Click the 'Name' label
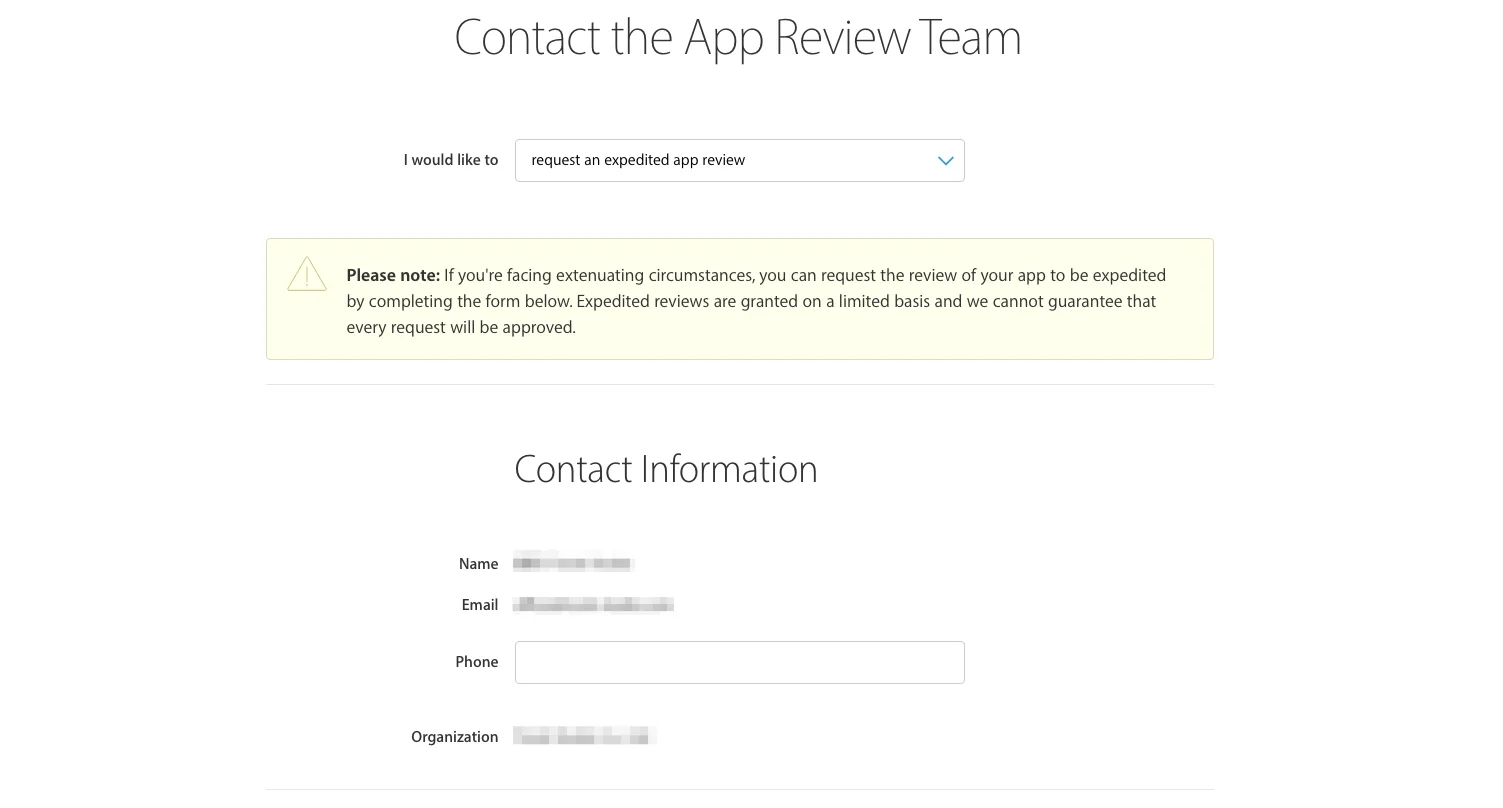The height and width of the screenshot is (808, 1503). coord(478,564)
